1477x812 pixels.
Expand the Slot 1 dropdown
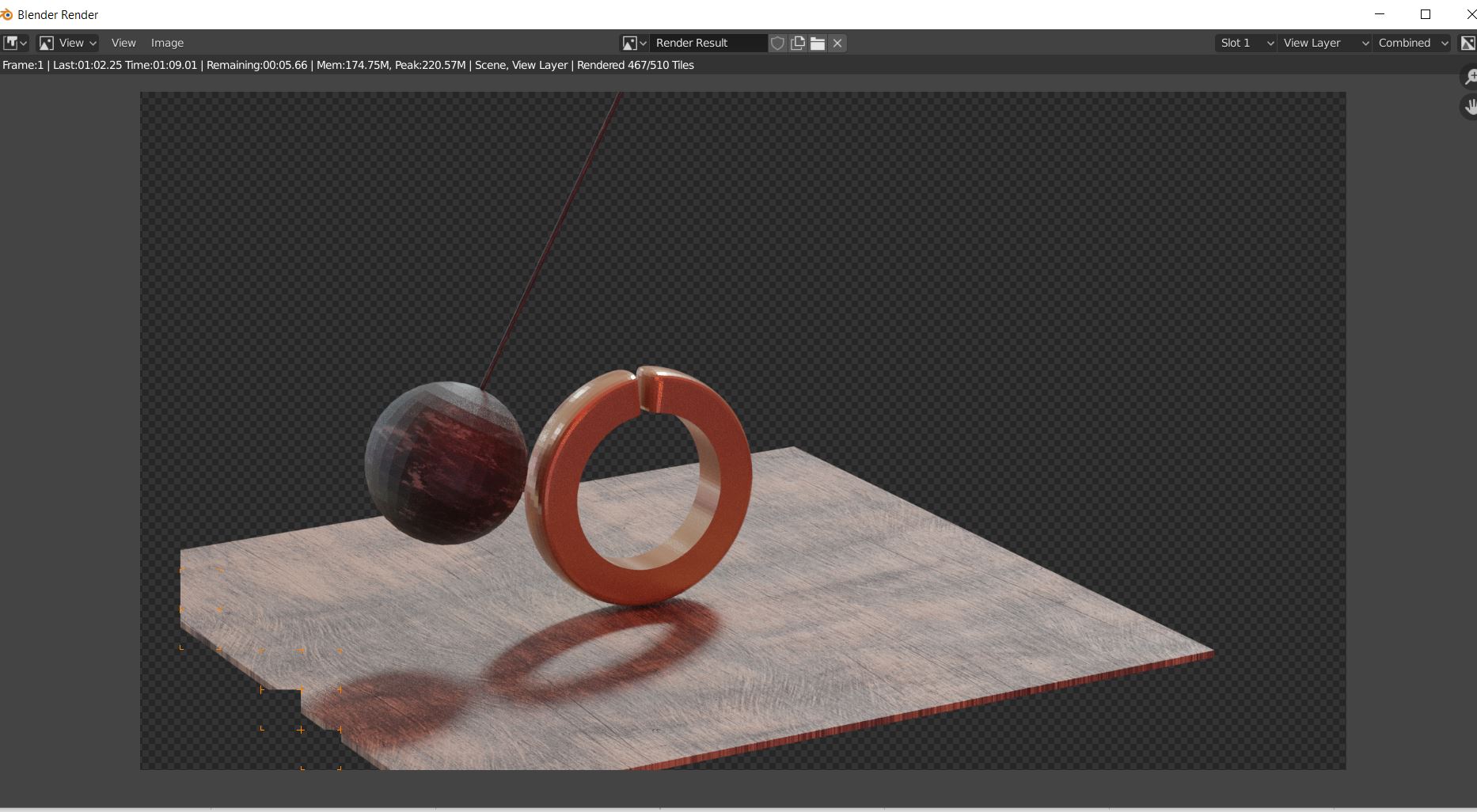tap(1246, 43)
